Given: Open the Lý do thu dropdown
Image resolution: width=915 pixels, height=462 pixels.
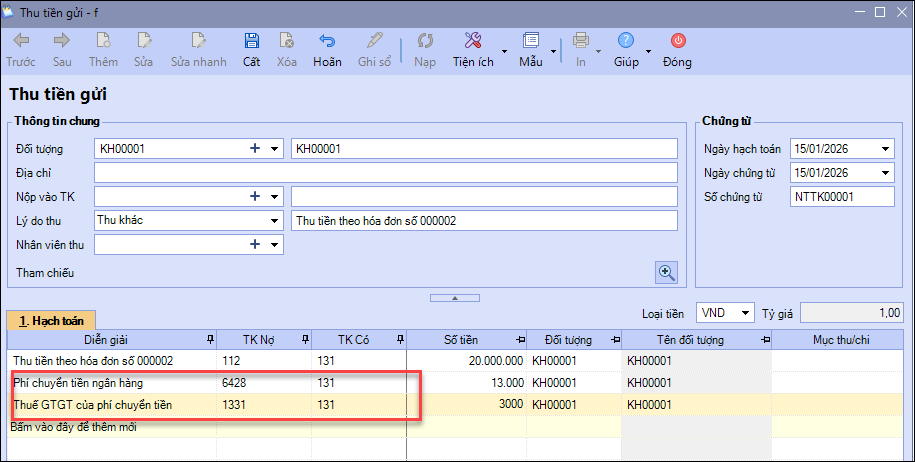Looking at the screenshot, I should coord(274,221).
